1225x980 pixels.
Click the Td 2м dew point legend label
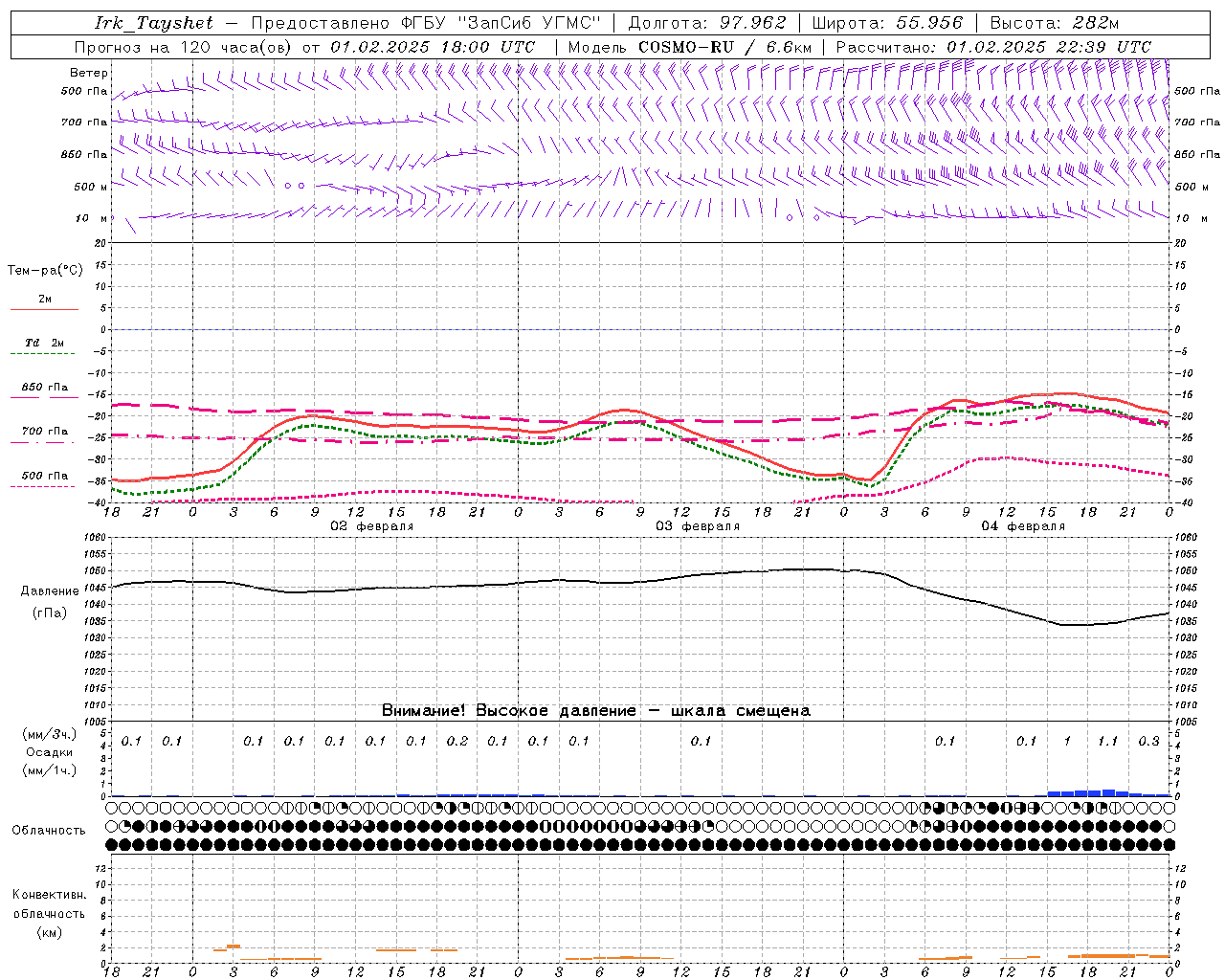[x=45, y=343]
